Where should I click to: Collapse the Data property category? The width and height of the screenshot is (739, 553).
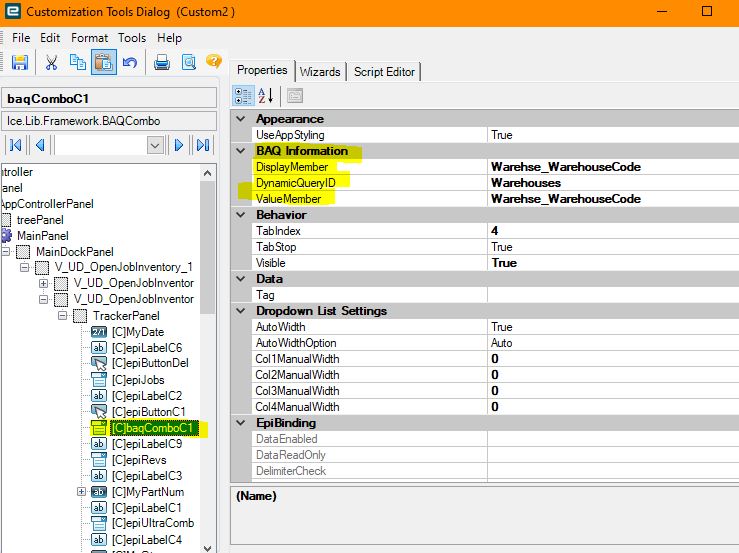pos(241,279)
